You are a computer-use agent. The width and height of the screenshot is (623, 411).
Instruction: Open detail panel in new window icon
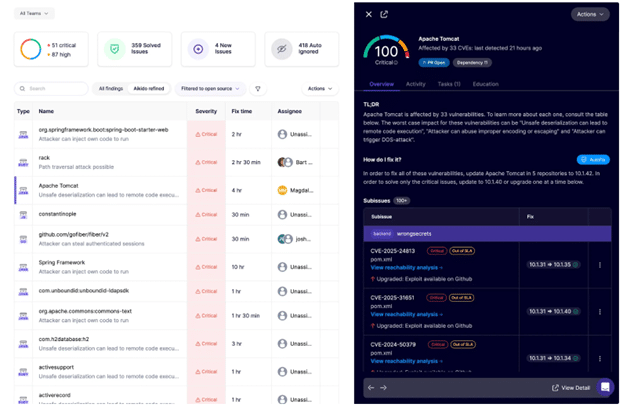(384, 14)
